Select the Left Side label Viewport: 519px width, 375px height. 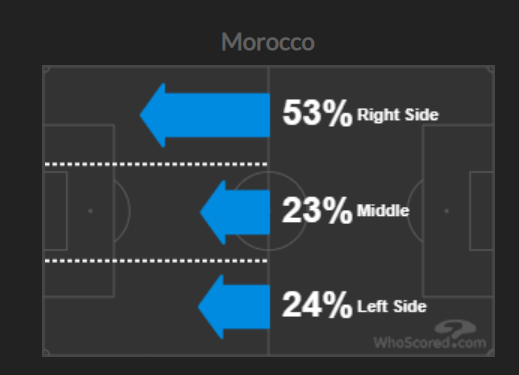[392, 306]
